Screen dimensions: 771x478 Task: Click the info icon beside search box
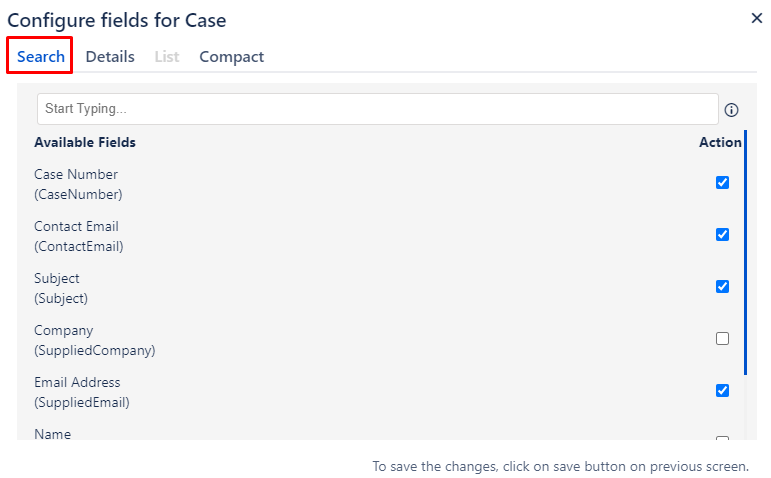pos(731,110)
